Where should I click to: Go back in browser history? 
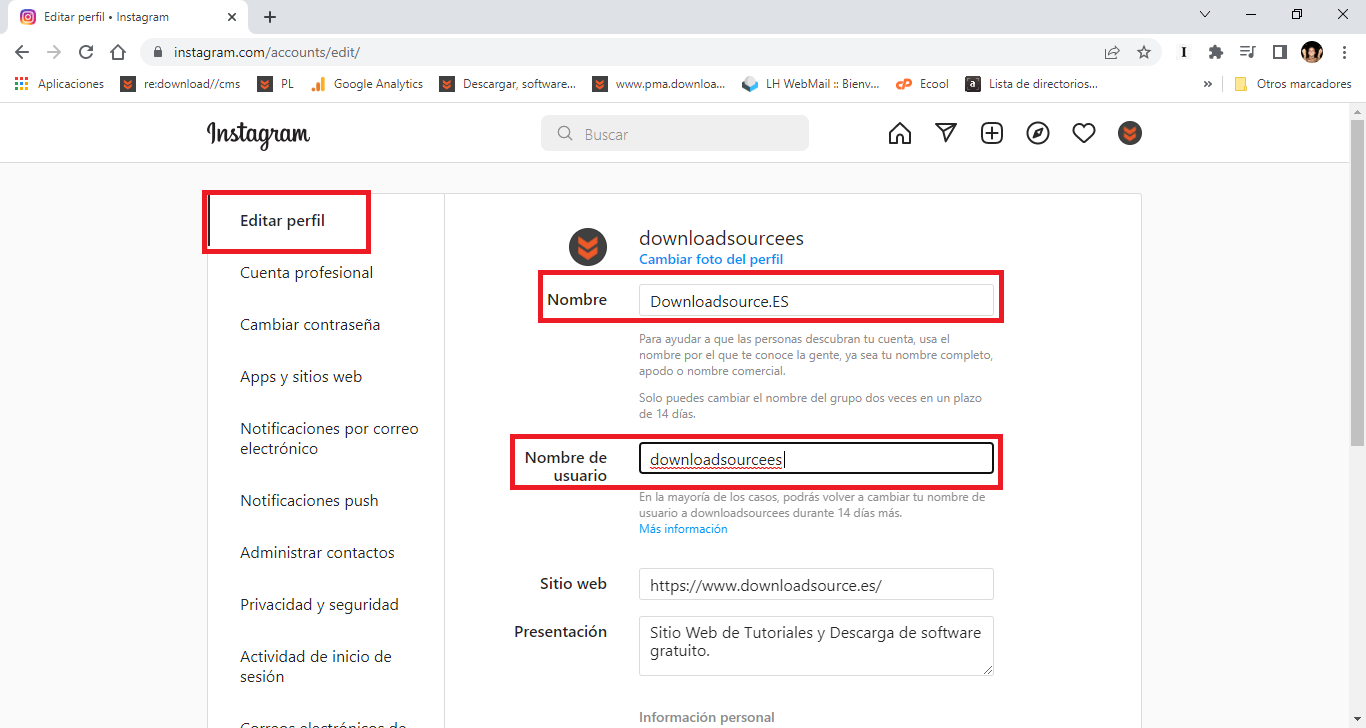[22, 52]
